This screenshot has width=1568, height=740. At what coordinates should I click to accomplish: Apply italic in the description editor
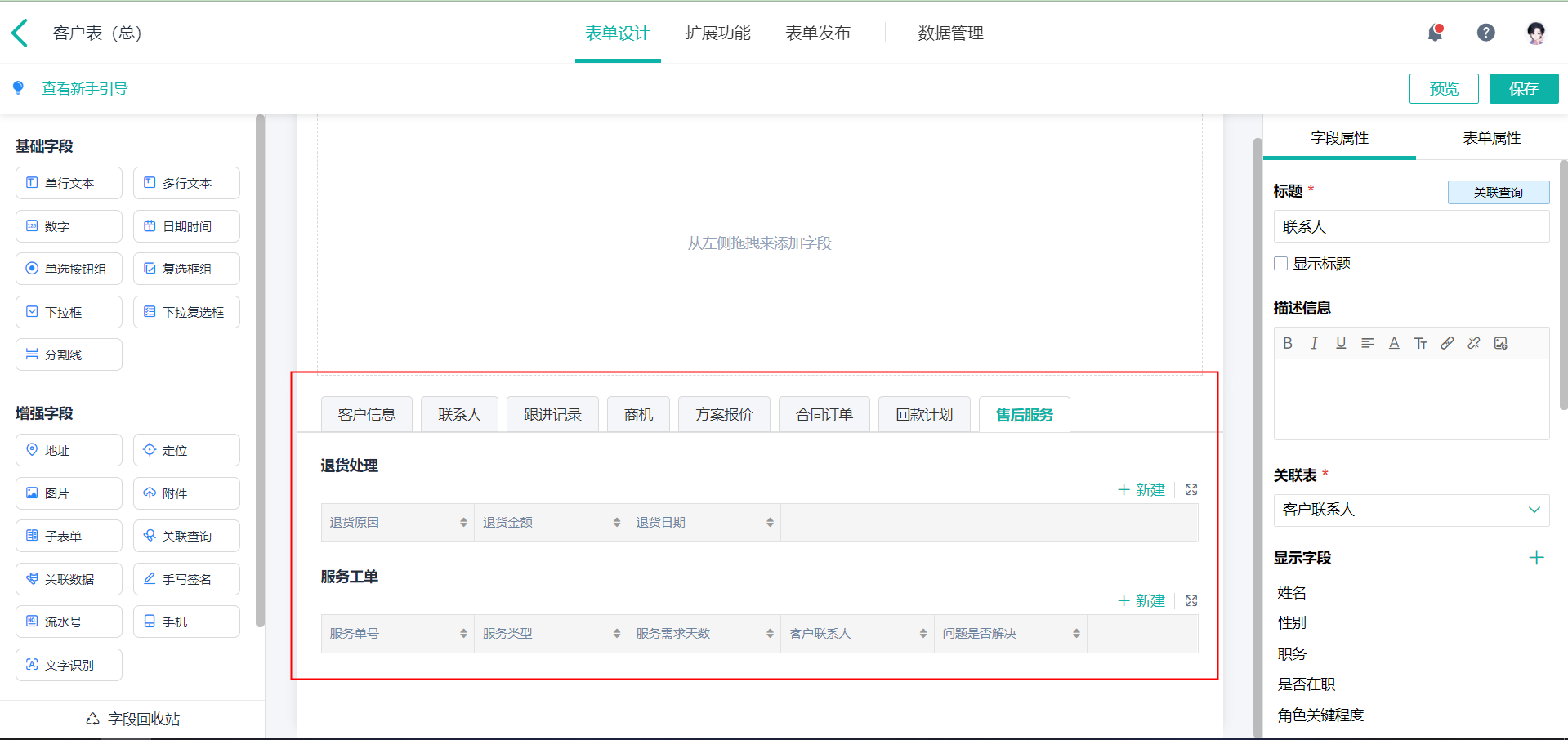pyautogui.click(x=1314, y=343)
